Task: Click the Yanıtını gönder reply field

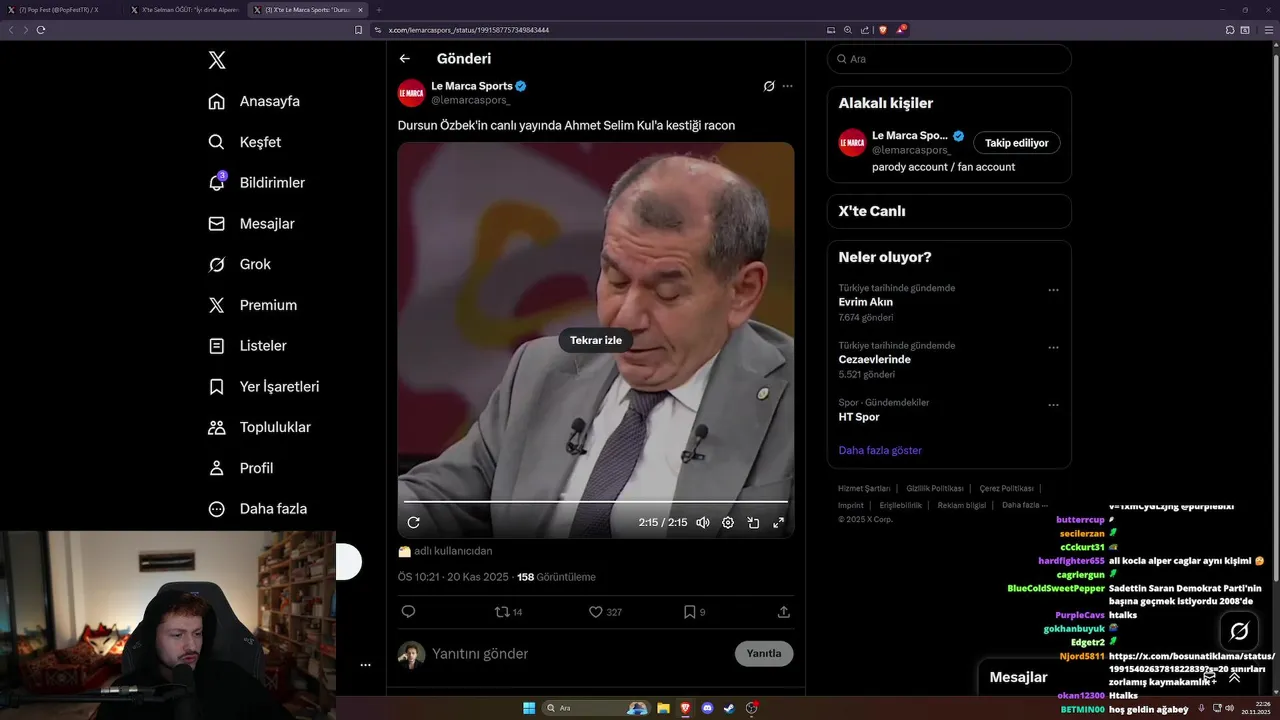Action: [580, 654]
